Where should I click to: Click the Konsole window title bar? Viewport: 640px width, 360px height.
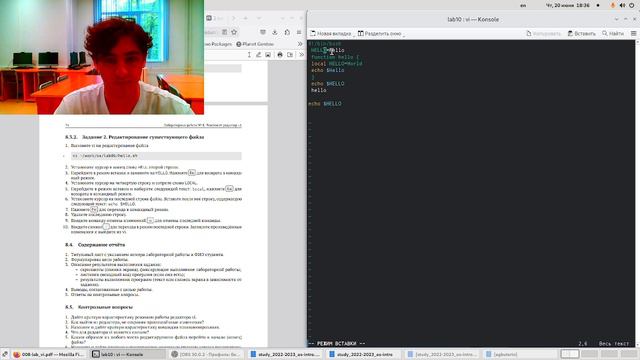click(473, 19)
